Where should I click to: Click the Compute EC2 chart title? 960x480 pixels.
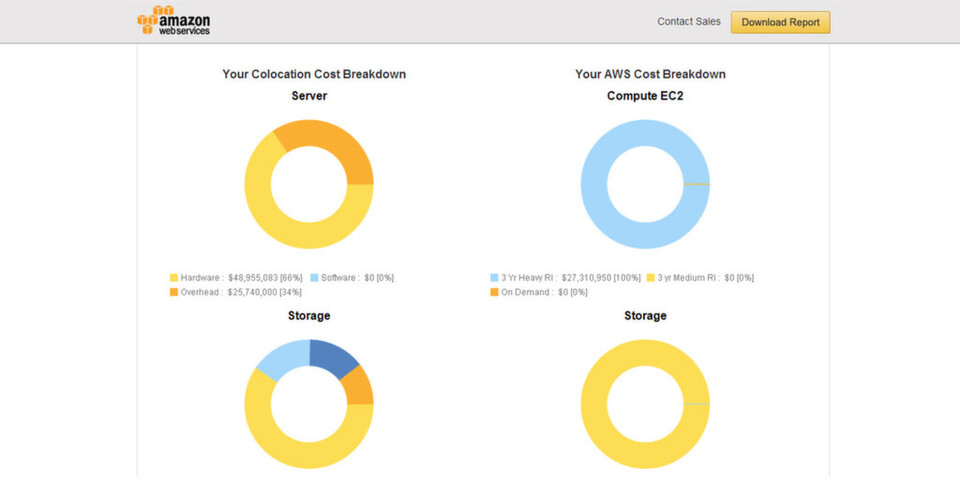coord(645,96)
